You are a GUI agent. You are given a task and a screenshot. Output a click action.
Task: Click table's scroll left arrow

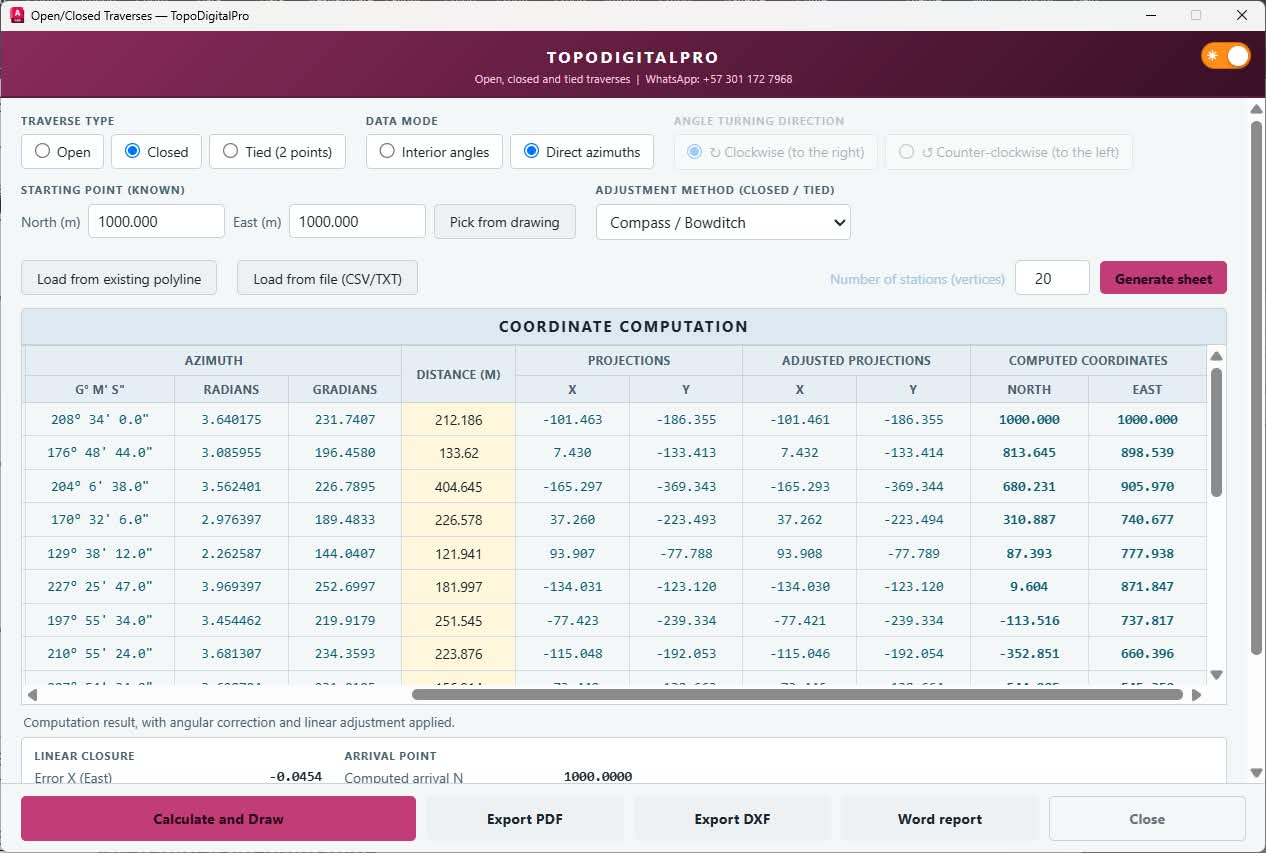32,694
